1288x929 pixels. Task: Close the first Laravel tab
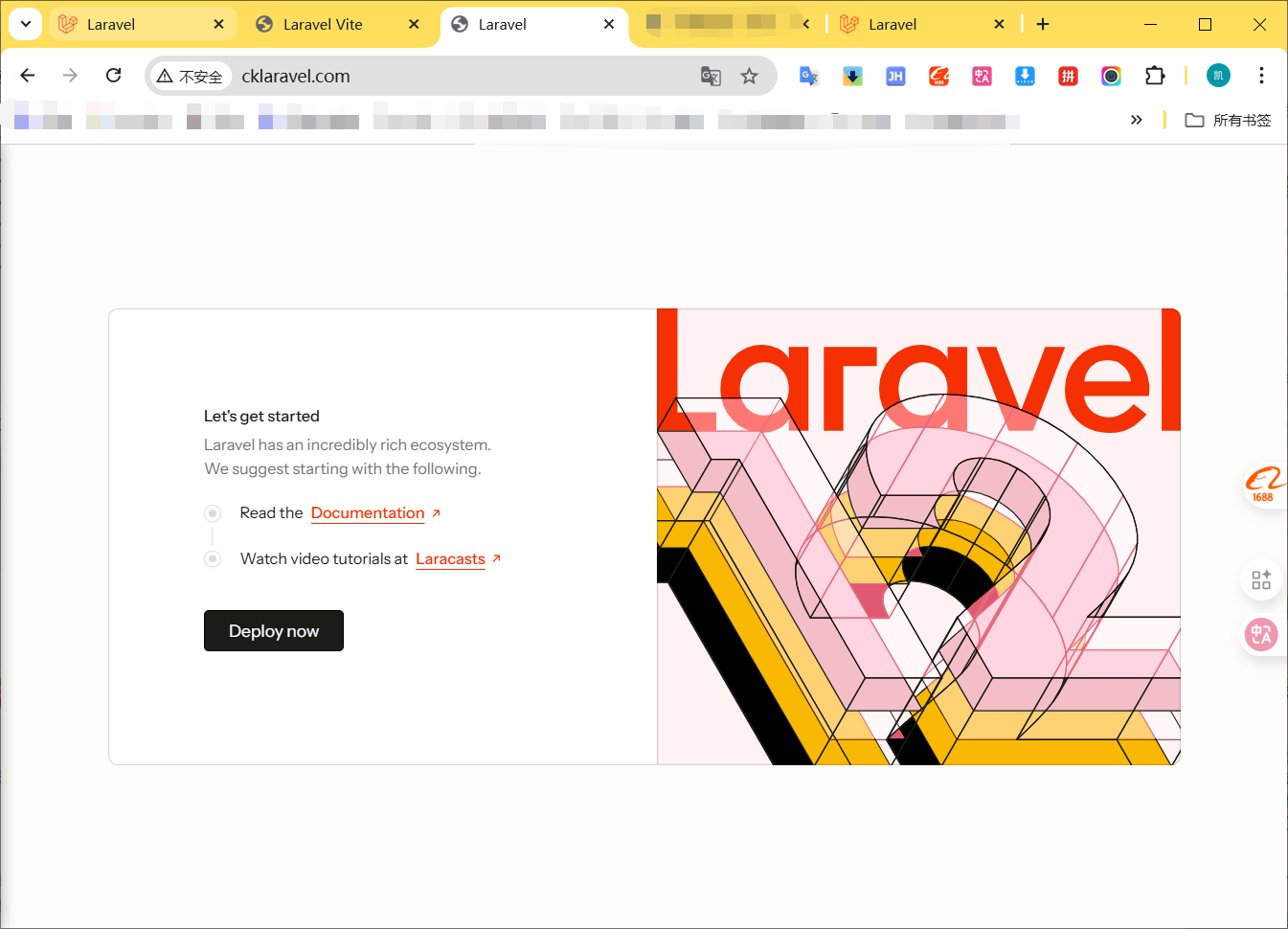(x=218, y=24)
